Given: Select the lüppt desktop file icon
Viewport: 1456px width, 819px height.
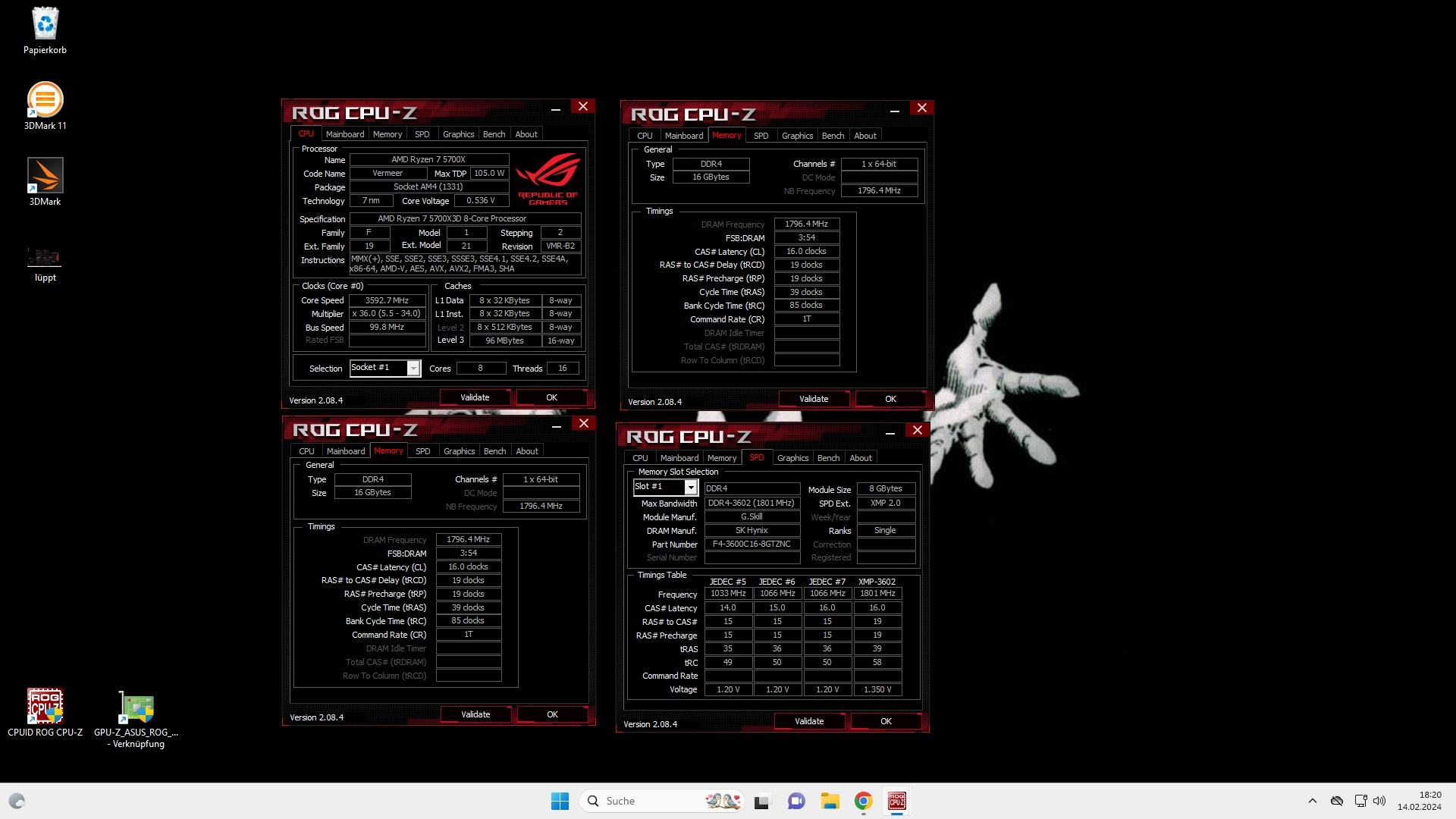Looking at the screenshot, I should point(45,264).
